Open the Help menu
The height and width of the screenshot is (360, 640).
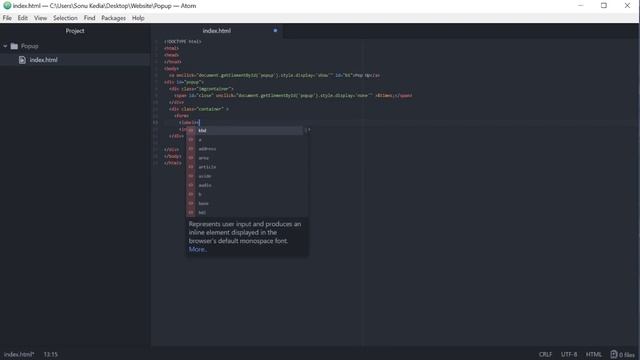(x=138, y=18)
